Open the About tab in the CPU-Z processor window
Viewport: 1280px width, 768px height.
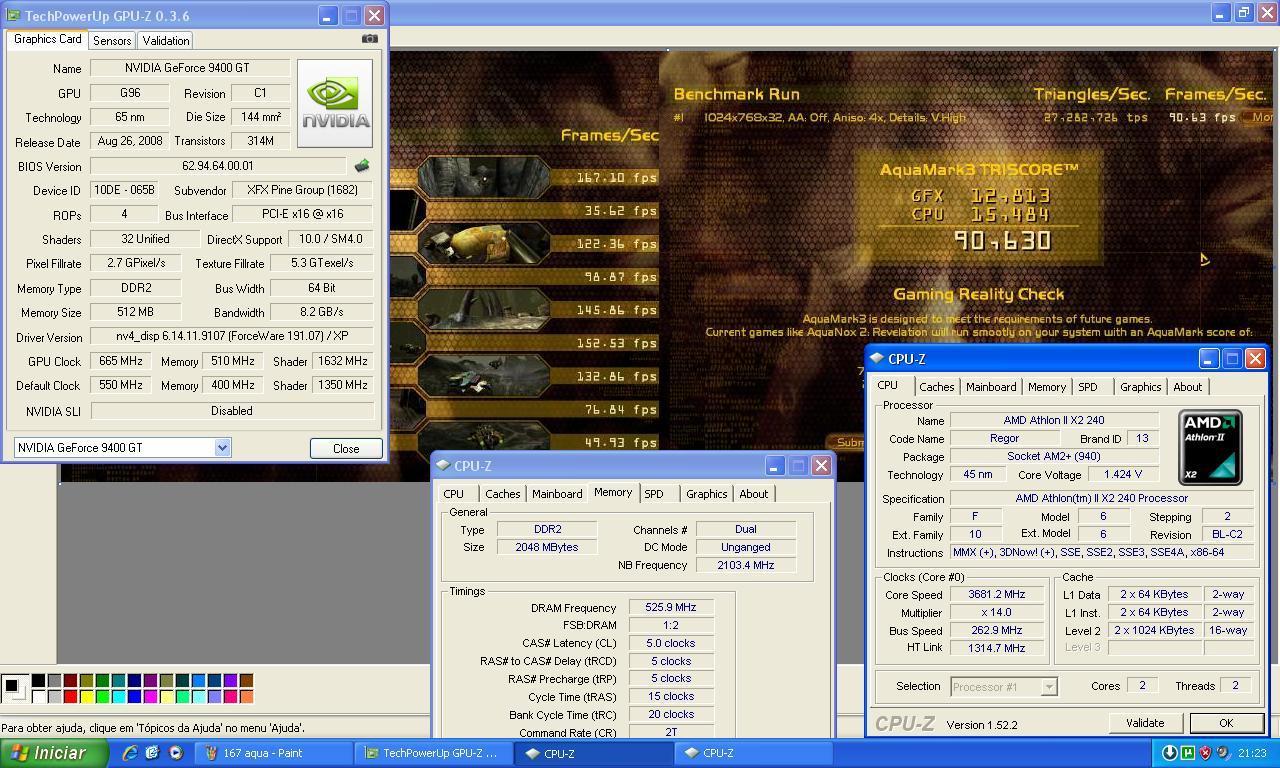pos(1188,387)
